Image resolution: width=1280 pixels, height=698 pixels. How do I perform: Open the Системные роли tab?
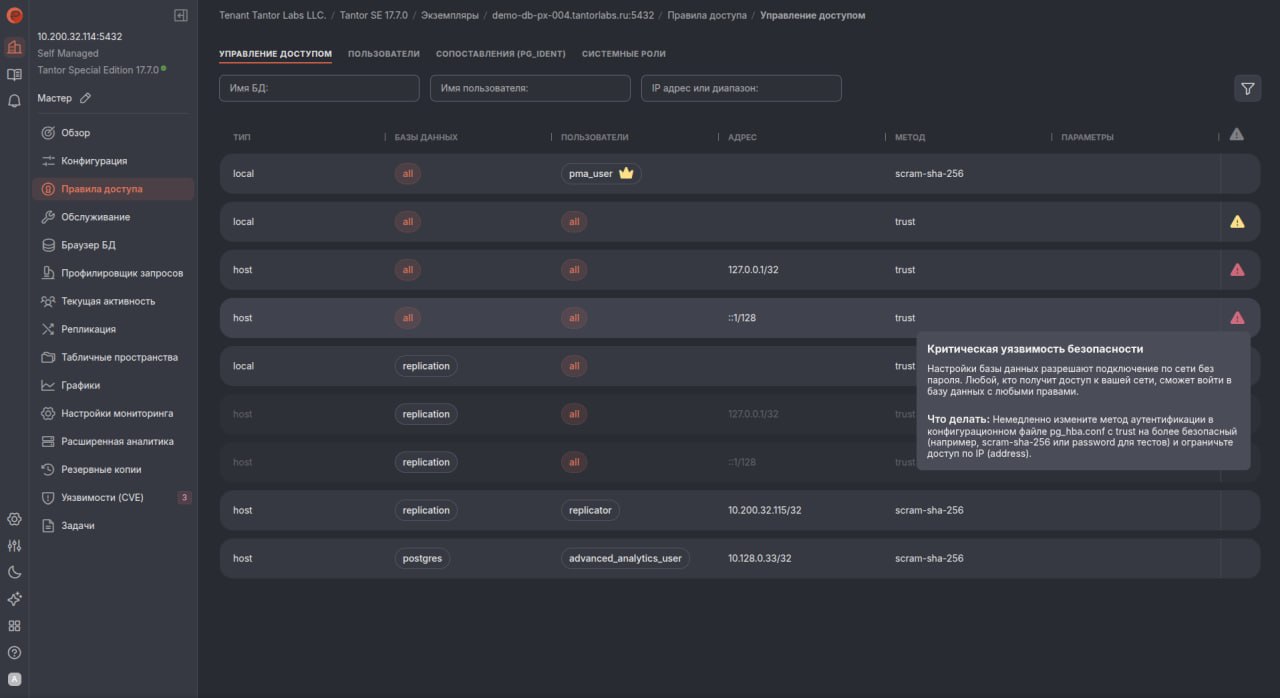(623, 54)
